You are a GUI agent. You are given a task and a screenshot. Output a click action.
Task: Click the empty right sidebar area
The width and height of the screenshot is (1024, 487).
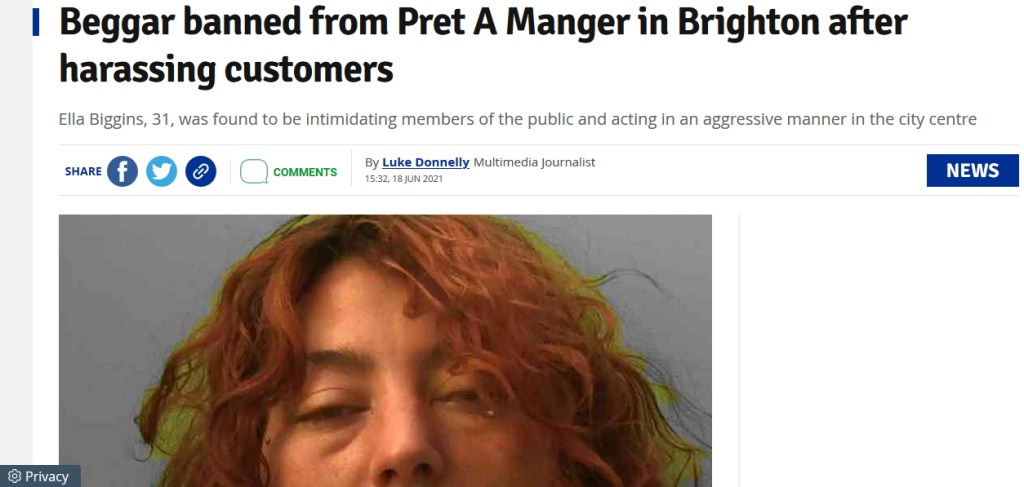(x=882, y=351)
